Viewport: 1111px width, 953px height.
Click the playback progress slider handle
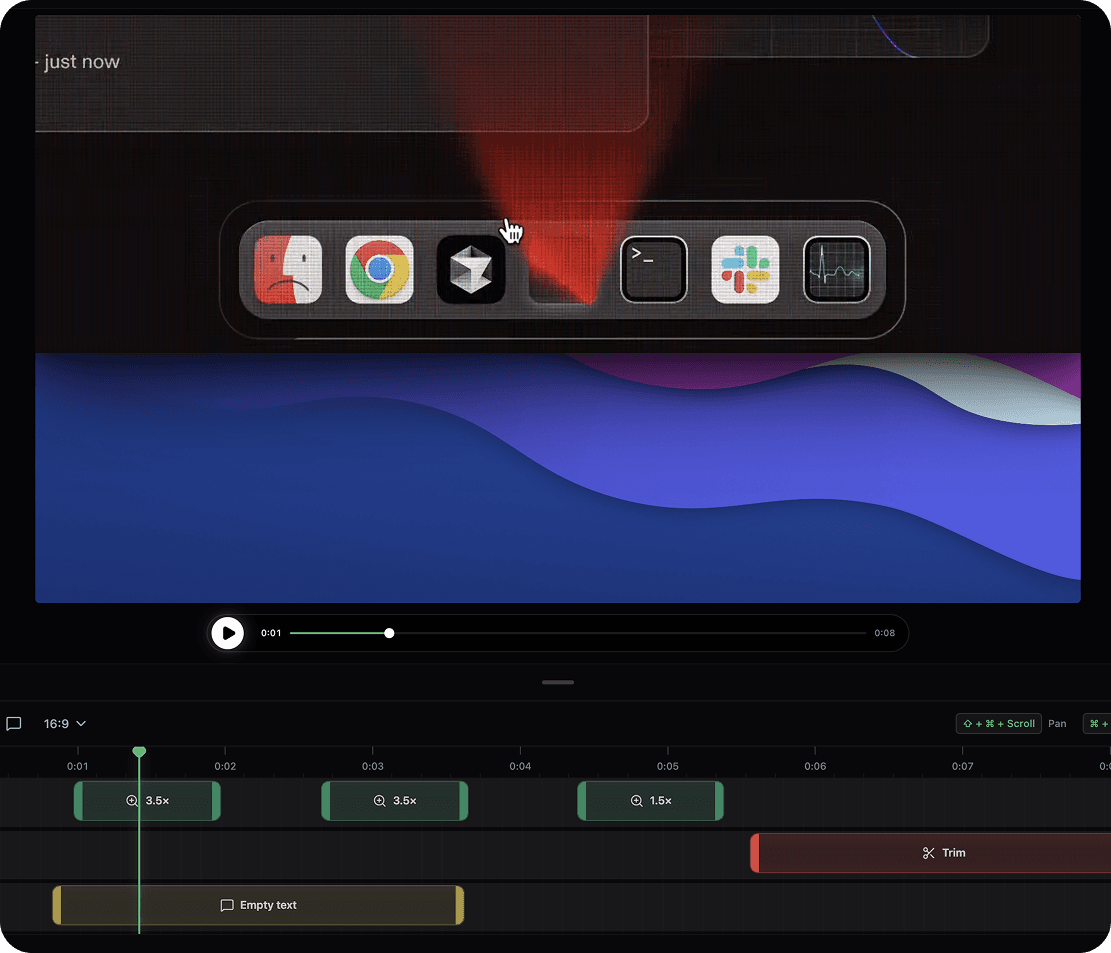click(389, 633)
